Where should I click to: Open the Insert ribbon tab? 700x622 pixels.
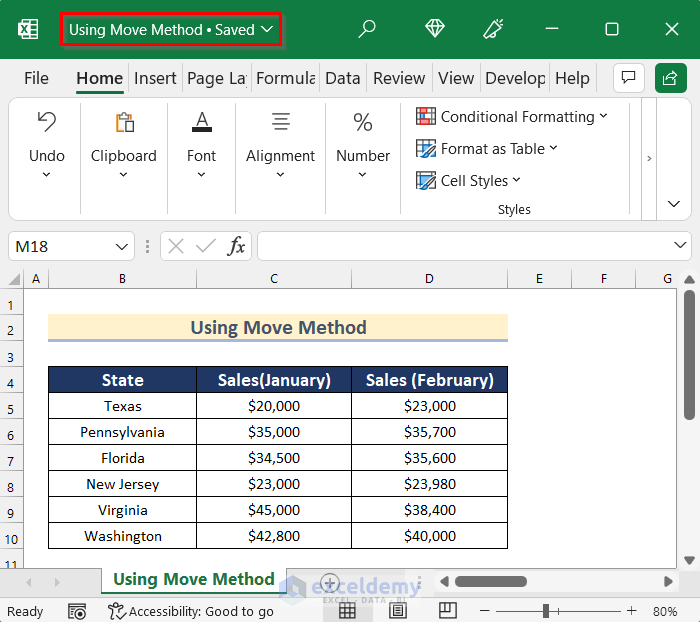point(155,78)
